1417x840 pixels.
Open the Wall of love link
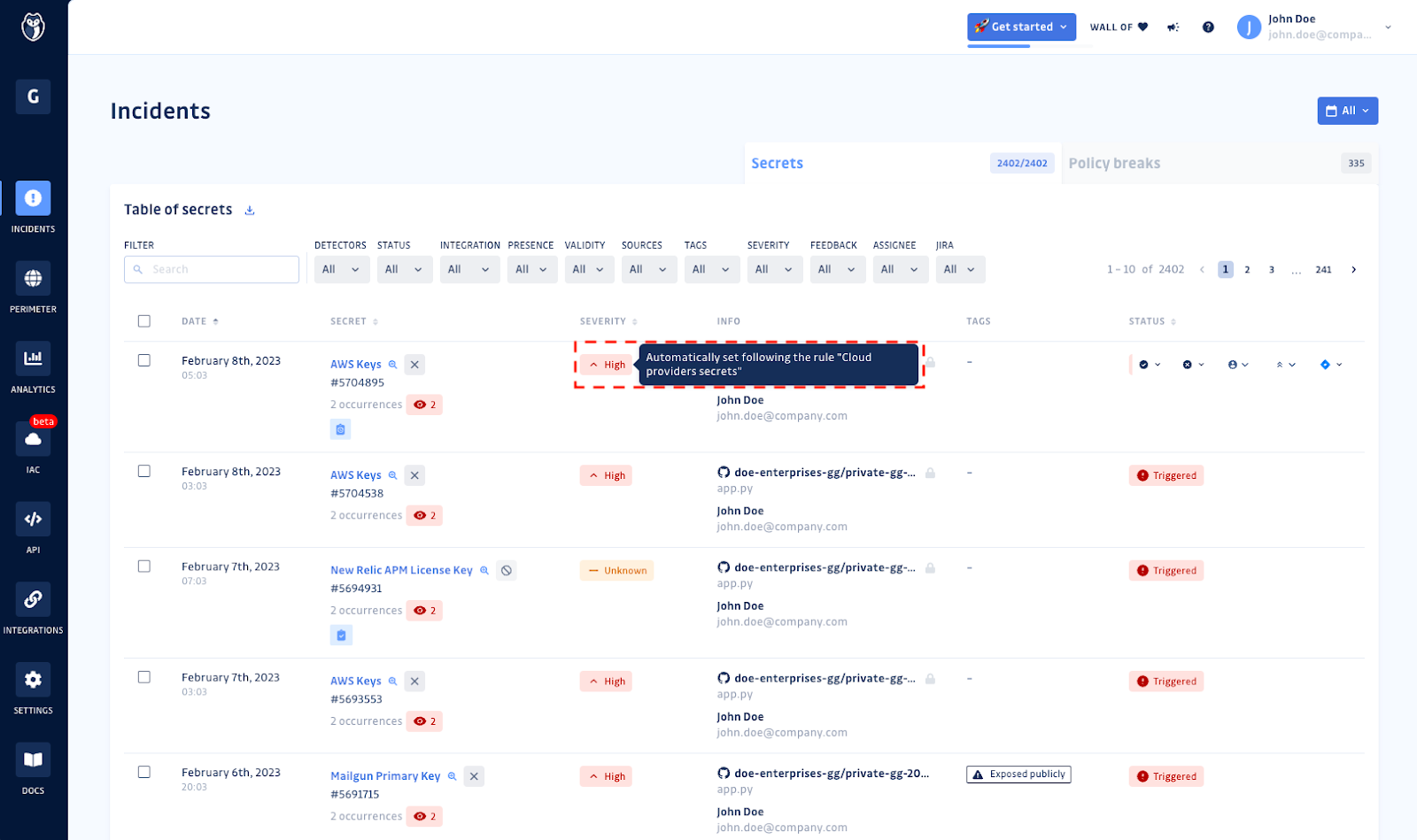click(x=1119, y=27)
